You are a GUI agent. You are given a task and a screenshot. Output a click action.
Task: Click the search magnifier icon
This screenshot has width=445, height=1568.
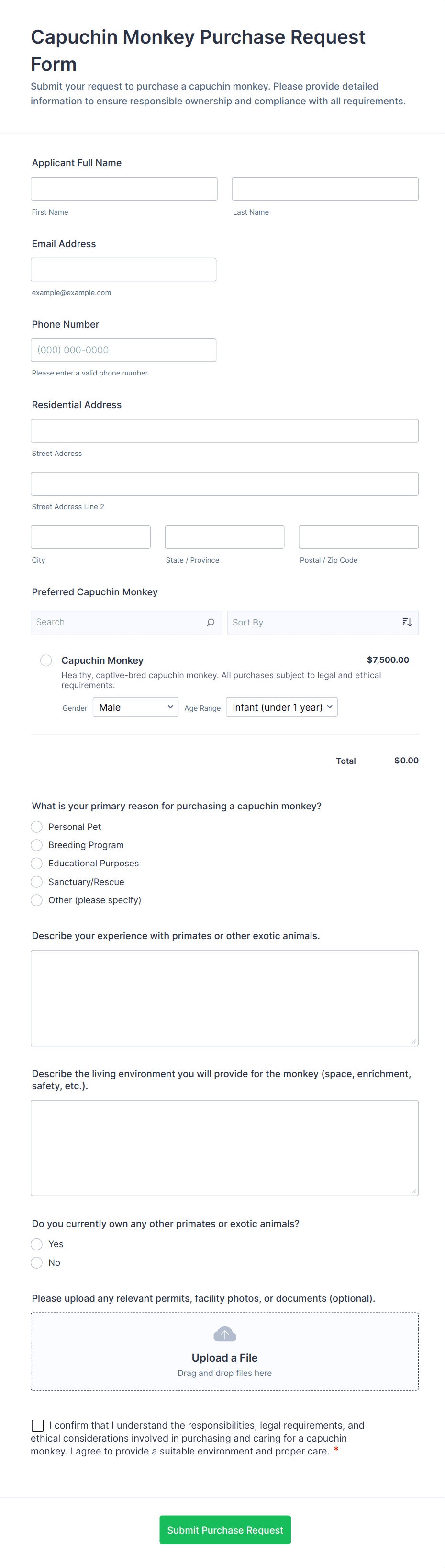(211, 622)
